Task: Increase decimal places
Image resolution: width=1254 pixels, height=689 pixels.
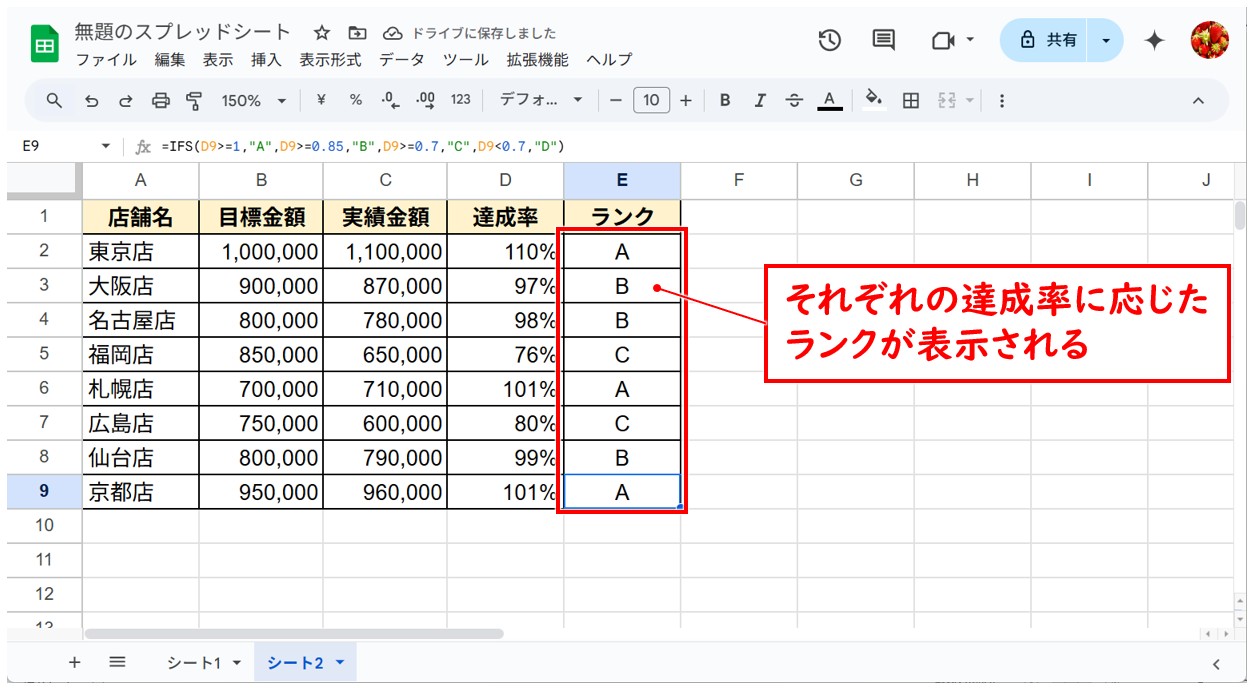Action: (425, 100)
